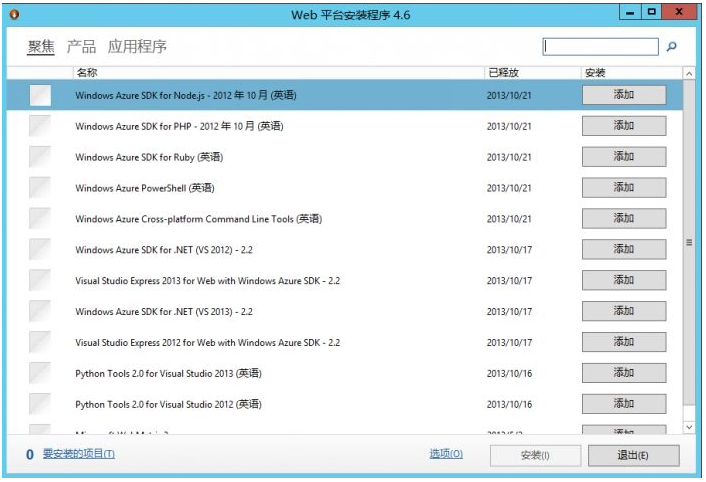Click the 2013/10/17 date for VS Express 2013
This screenshot has width=706, height=482.
click(x=509, y=281)
